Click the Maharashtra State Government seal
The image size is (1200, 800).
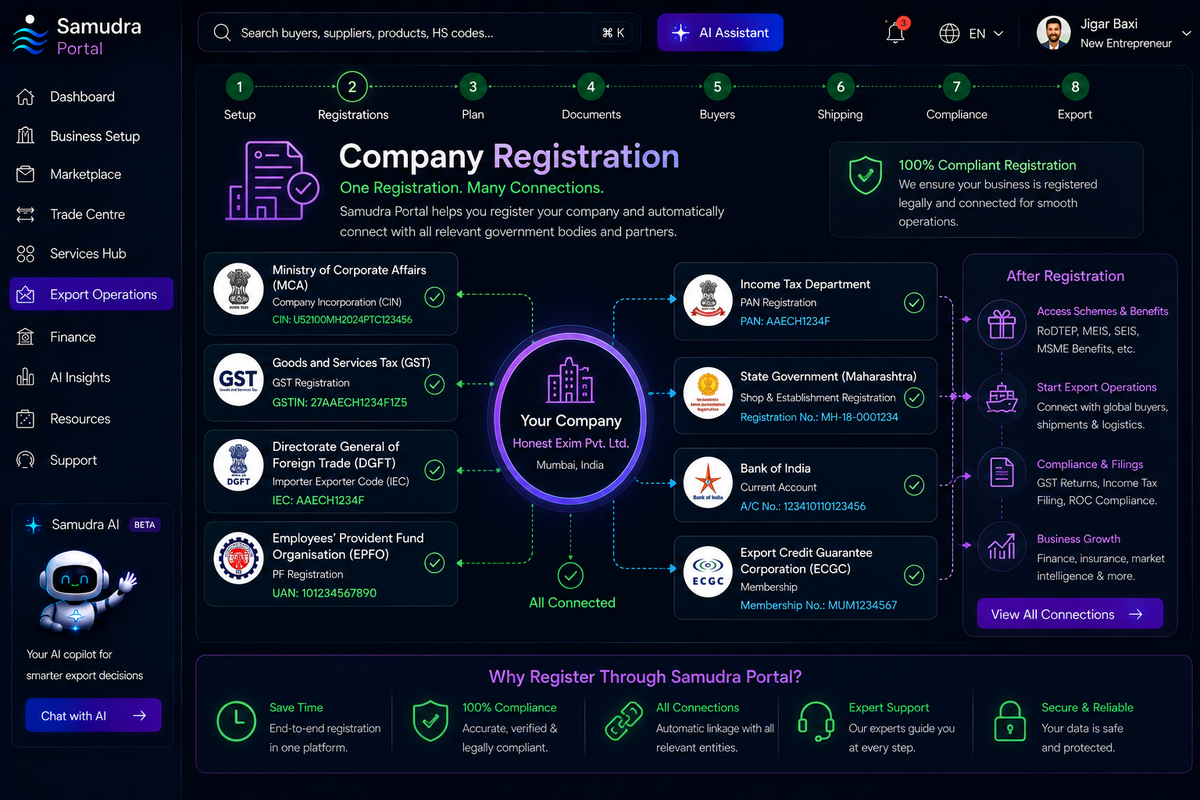pyautogui.click(x=708, y=393)
